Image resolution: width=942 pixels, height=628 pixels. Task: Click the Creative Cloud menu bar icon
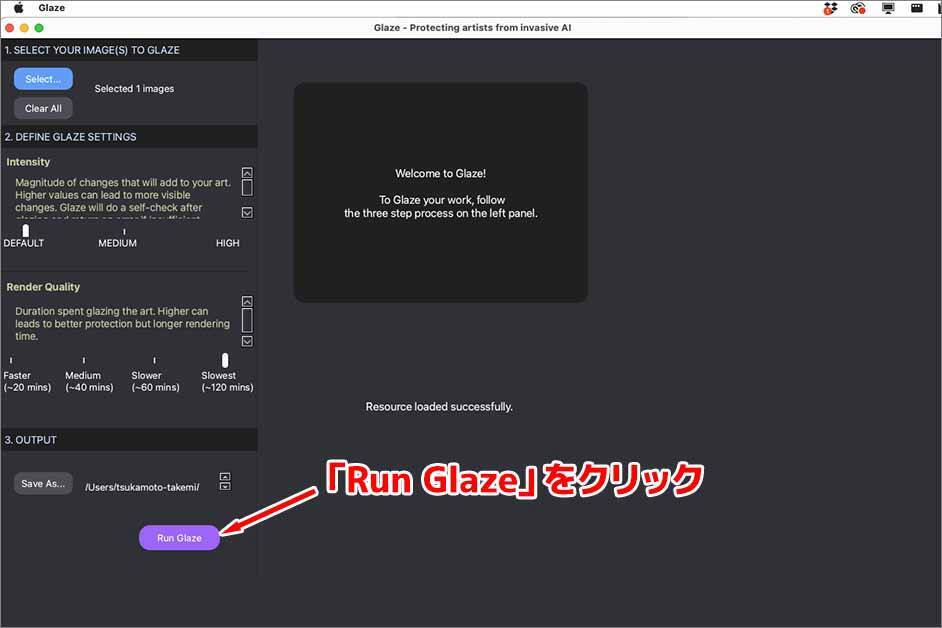857,8
